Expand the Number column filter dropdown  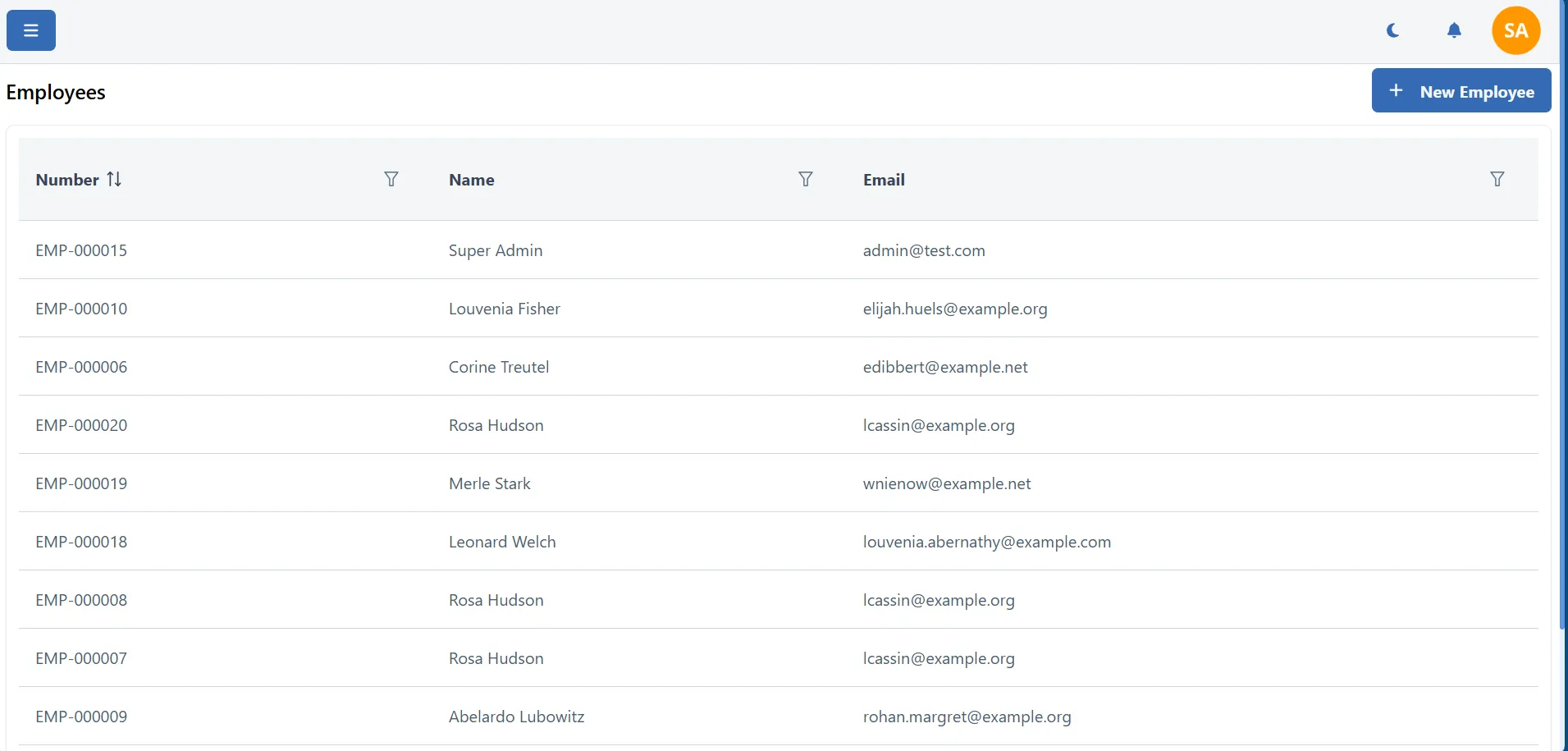[391, 179]
